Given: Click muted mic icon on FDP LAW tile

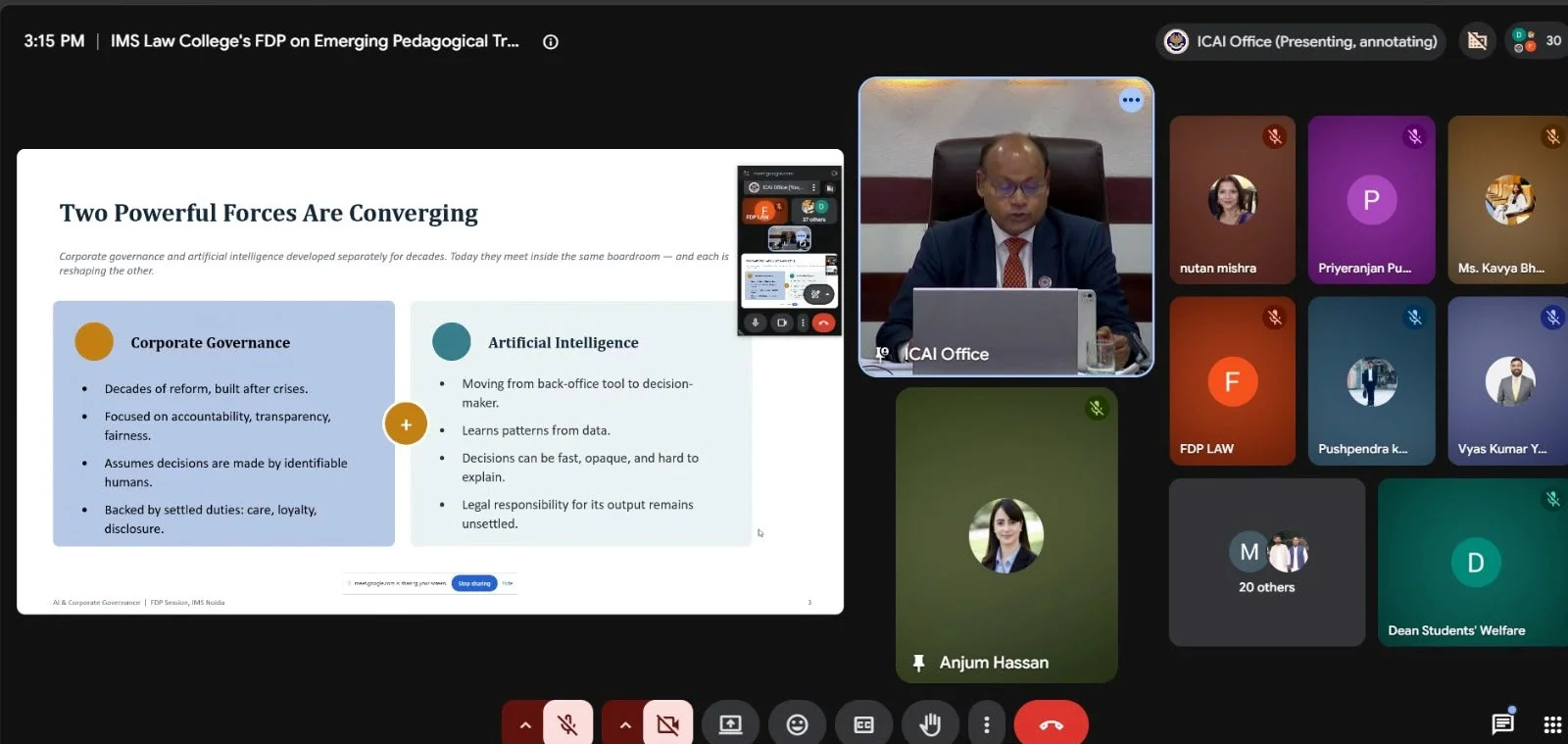Looking at the screenshot, I should (1274, 318).
